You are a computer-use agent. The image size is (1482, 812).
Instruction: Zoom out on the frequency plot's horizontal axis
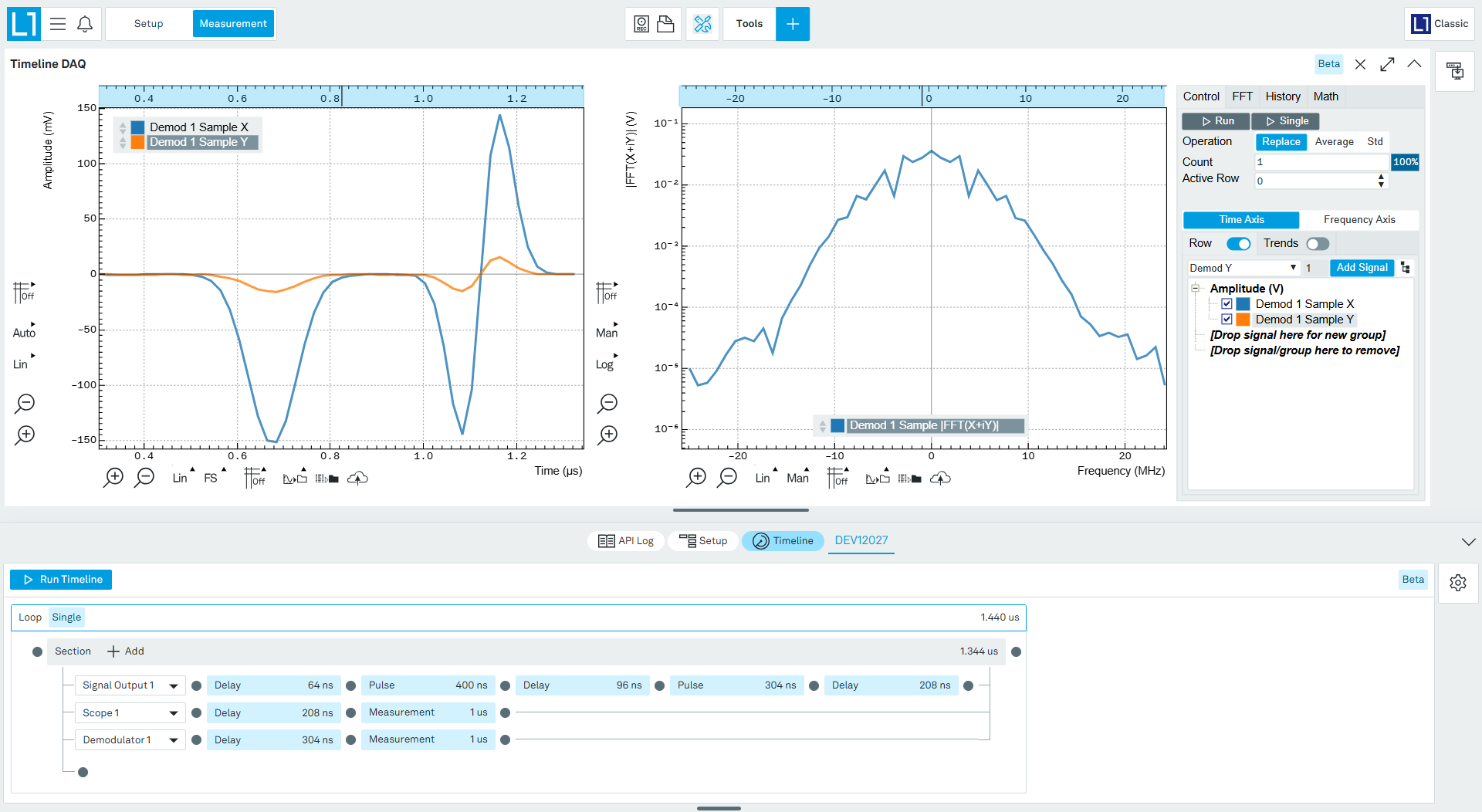click(727, 478)
